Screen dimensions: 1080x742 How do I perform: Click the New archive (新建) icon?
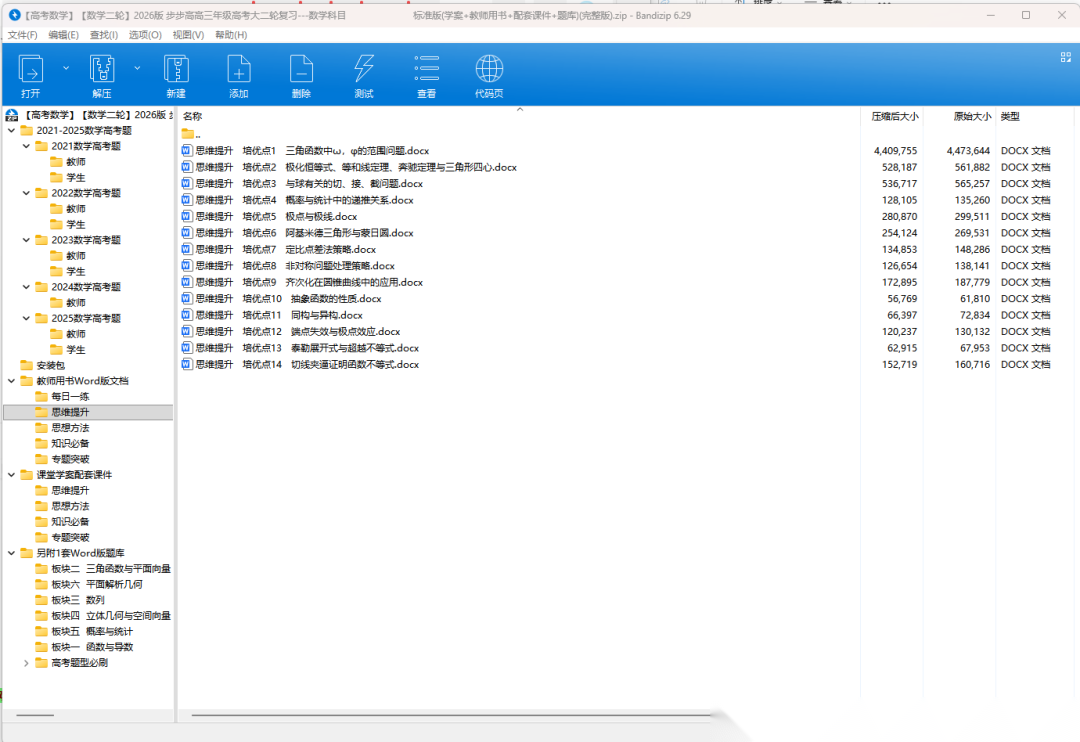point(176,69)
